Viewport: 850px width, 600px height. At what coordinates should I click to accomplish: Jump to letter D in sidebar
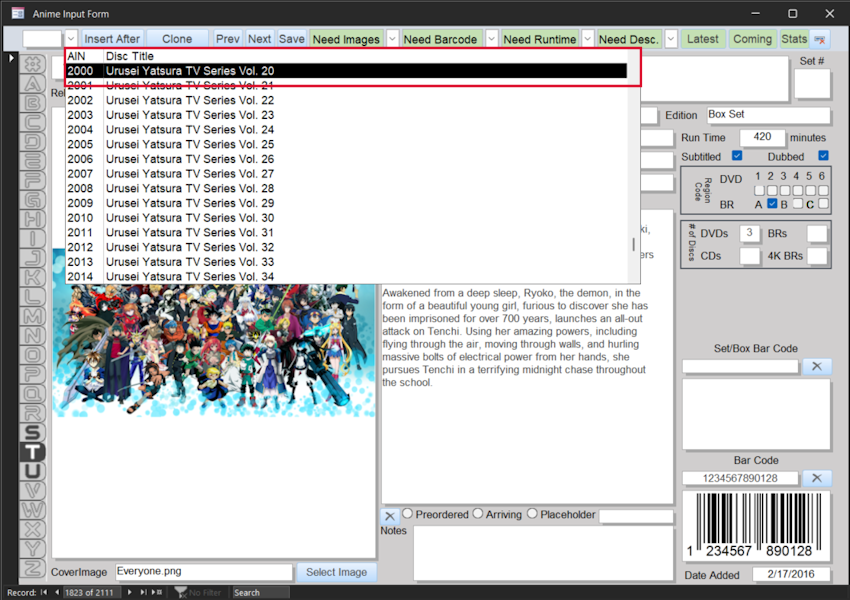[x=33, y=142]
